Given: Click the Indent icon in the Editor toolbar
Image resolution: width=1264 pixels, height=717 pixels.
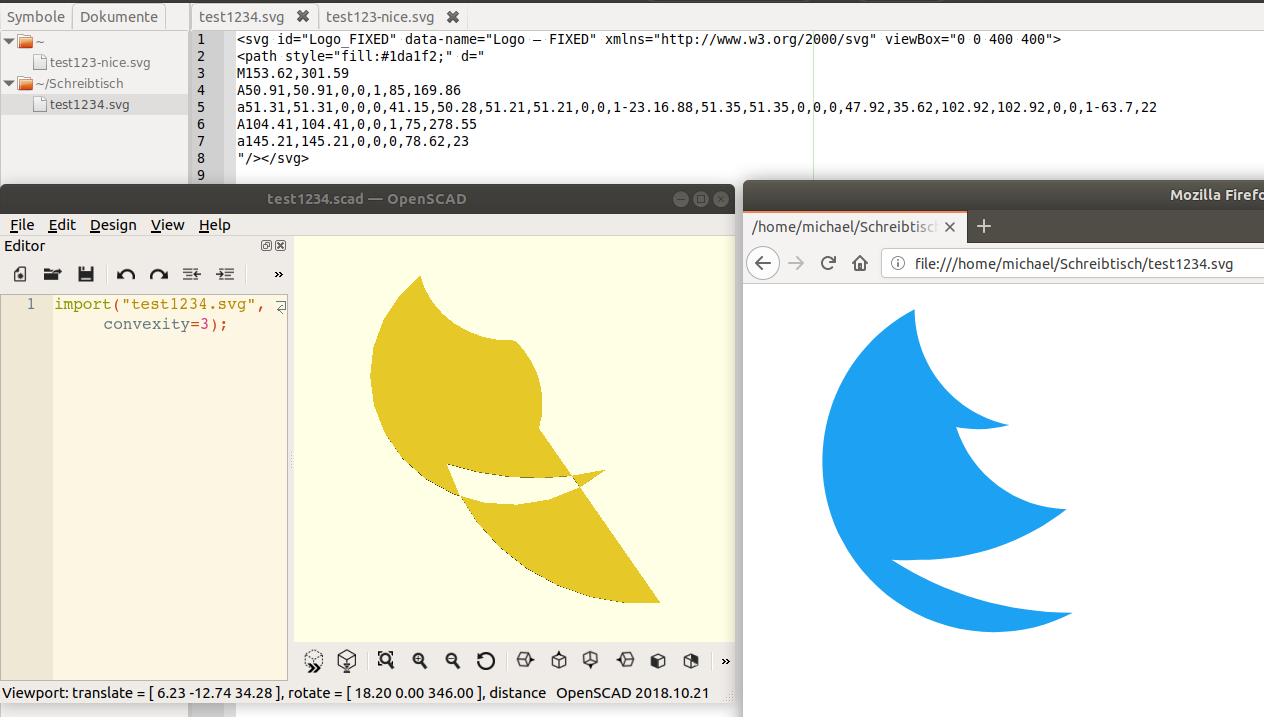Looking at the screenshot, I should 225,274.
